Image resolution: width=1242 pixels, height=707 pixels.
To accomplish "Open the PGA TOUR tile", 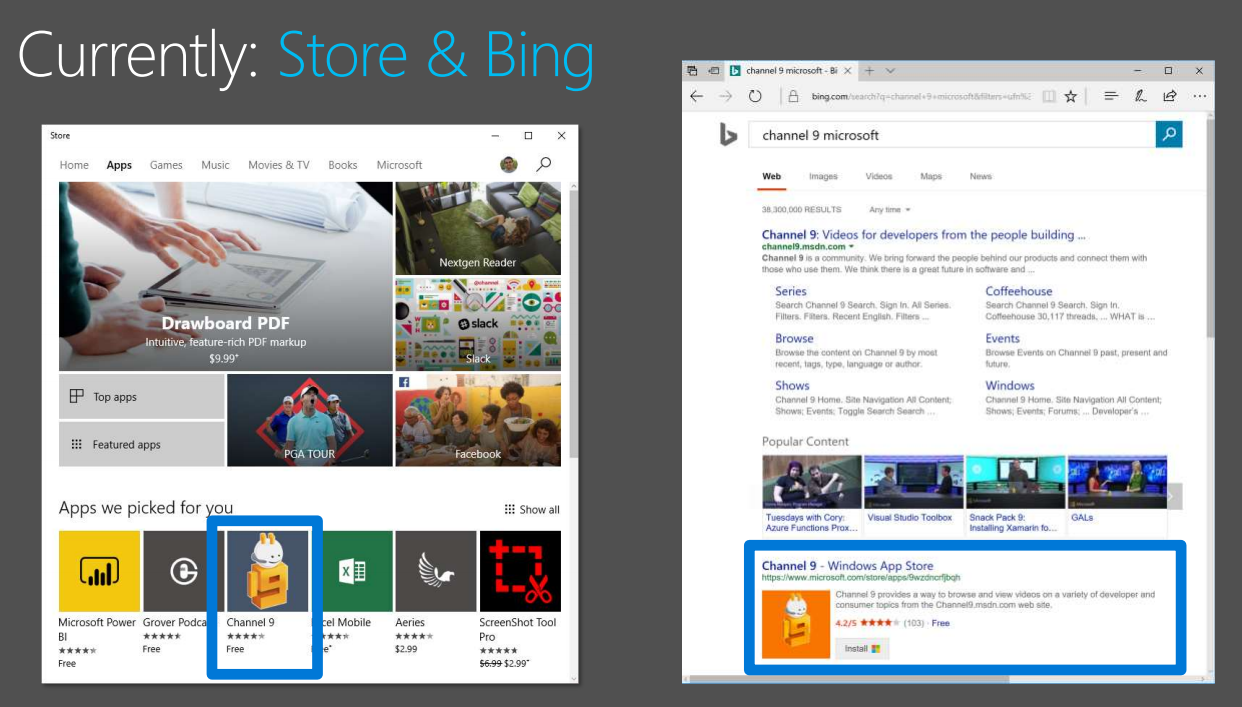I will [x=309, y=420].
